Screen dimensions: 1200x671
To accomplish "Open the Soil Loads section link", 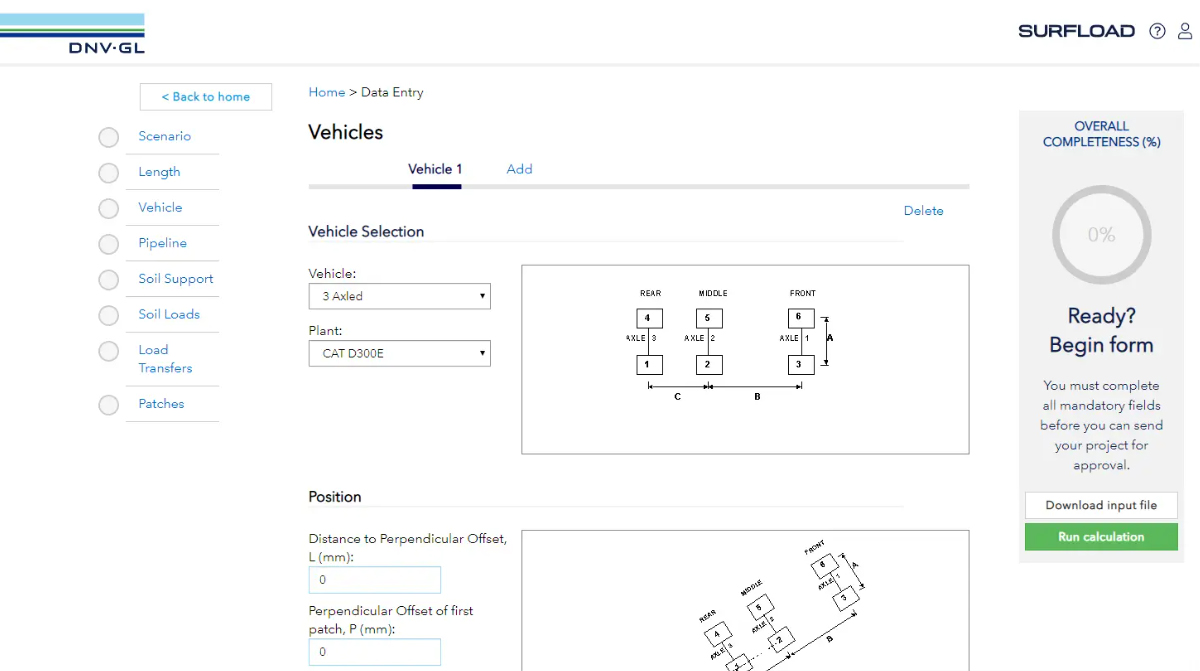I will point(169,314).
